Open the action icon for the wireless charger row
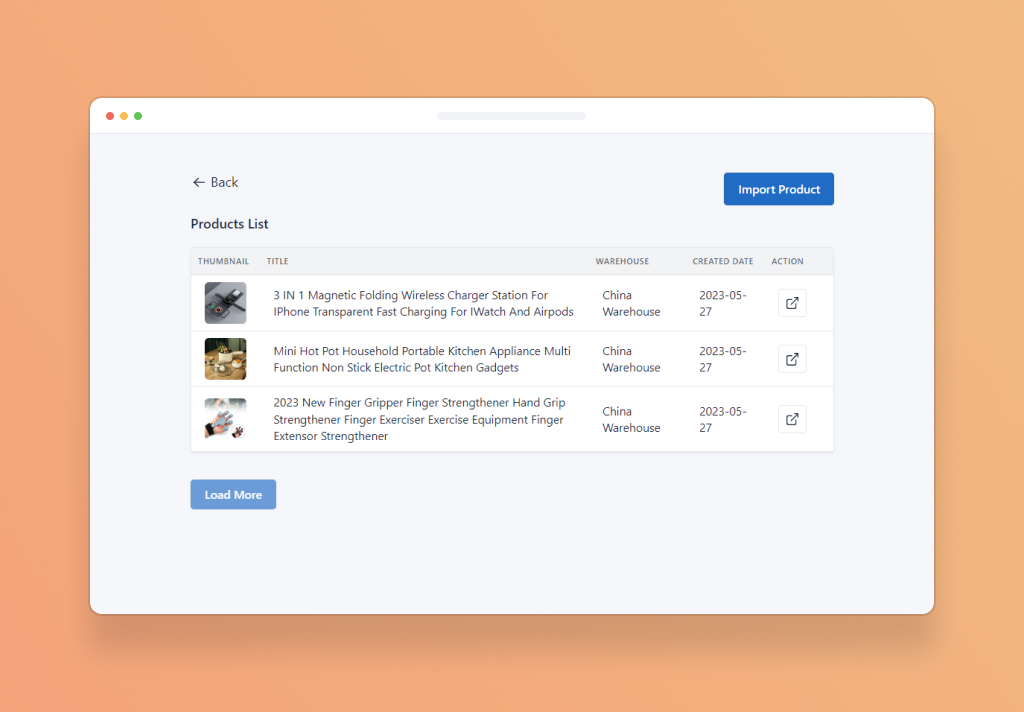The height and width of the screenshot is (712, 1024). [792, 303]
